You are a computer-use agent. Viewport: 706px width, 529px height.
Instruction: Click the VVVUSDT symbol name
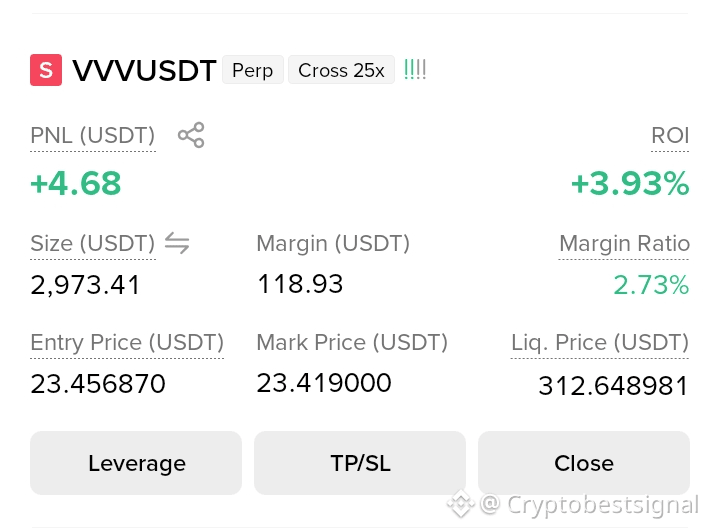(144, 70)
